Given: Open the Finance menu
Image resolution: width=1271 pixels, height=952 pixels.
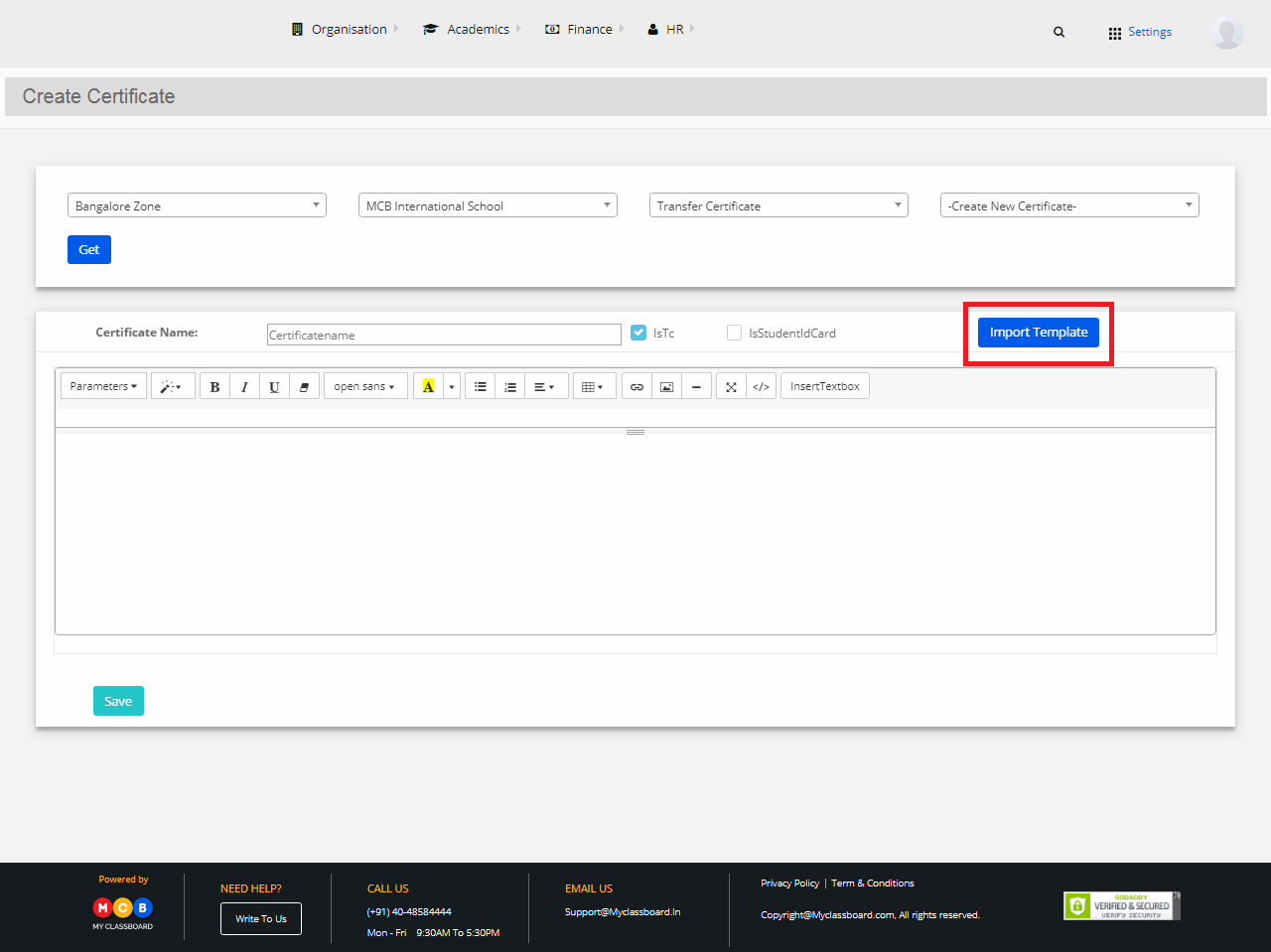Looking at the screenshot, I should click(x=584, y=29).
